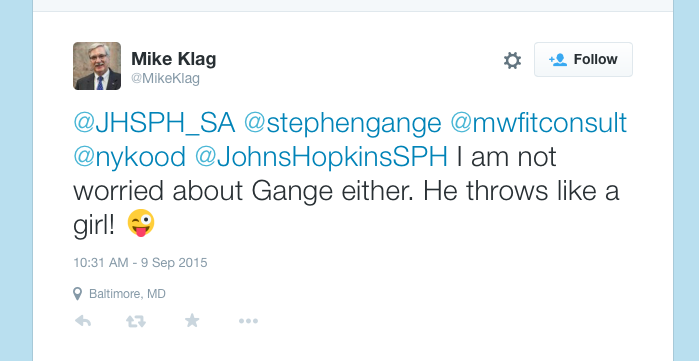Select the @nykood mention
The width and height of the screenshot is (699, 361).
129,158
